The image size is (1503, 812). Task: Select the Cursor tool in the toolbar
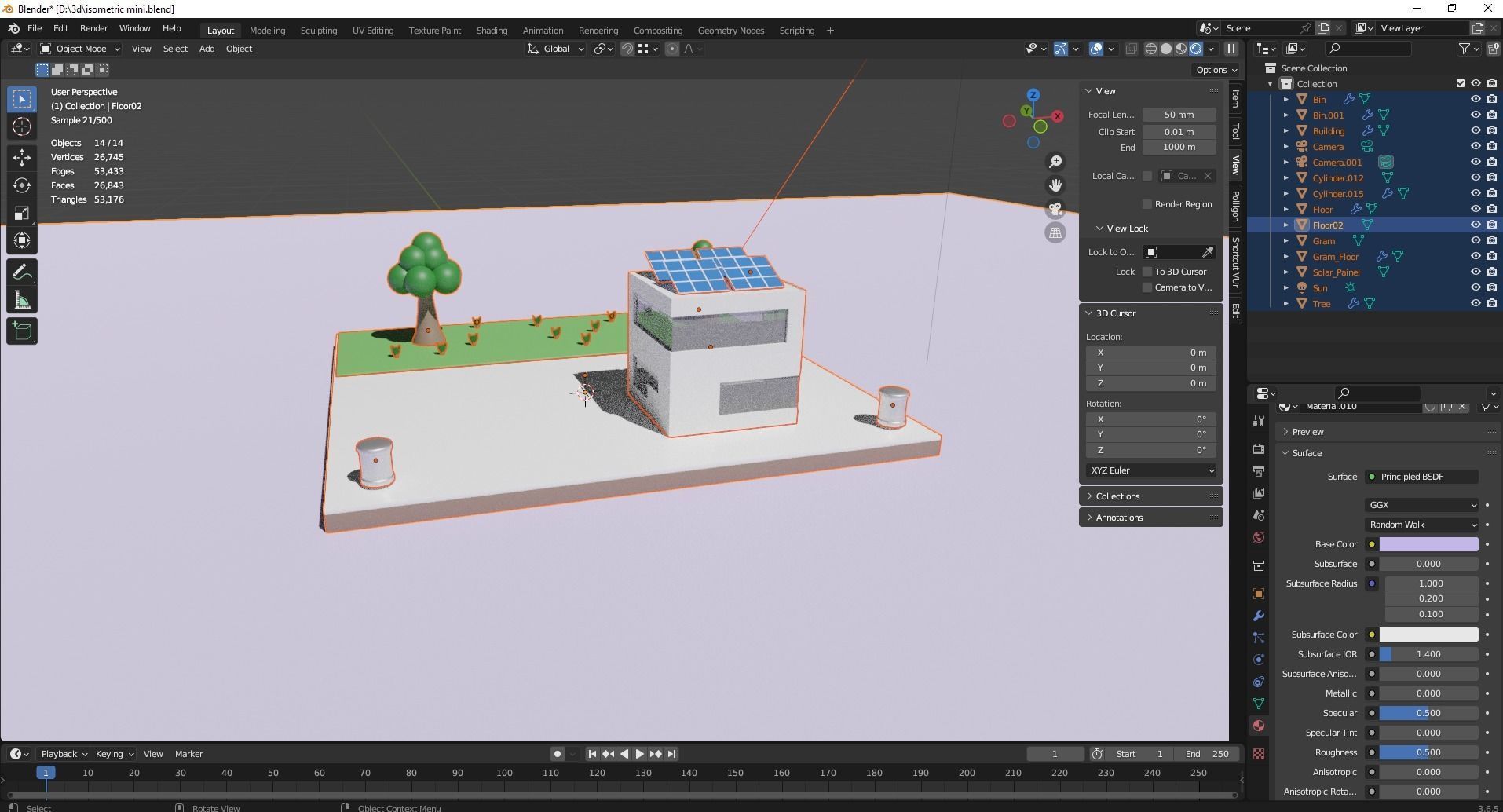click(x=22, y=126)
